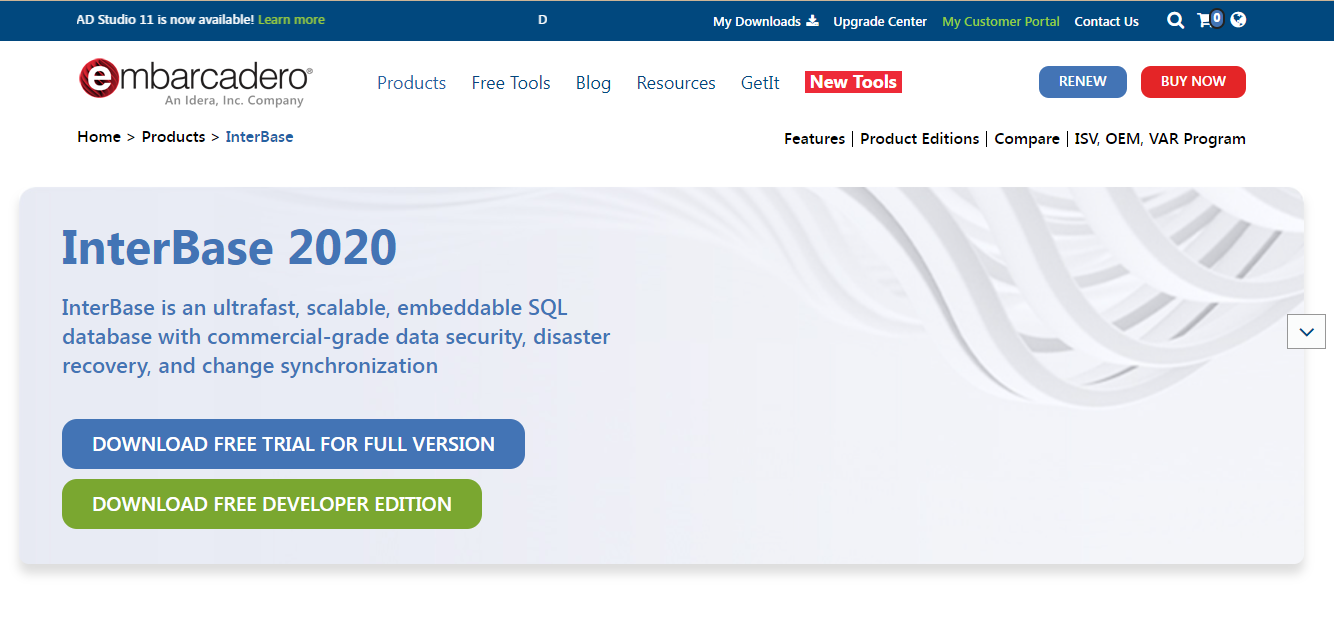Select the New Tools highlighted menu item

click(x=853, y=82)
